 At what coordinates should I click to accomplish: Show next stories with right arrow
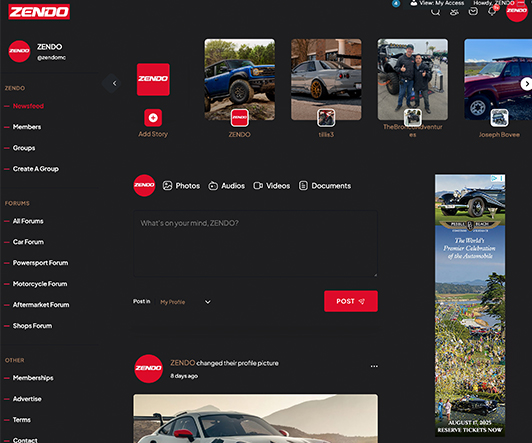[526, 84]
